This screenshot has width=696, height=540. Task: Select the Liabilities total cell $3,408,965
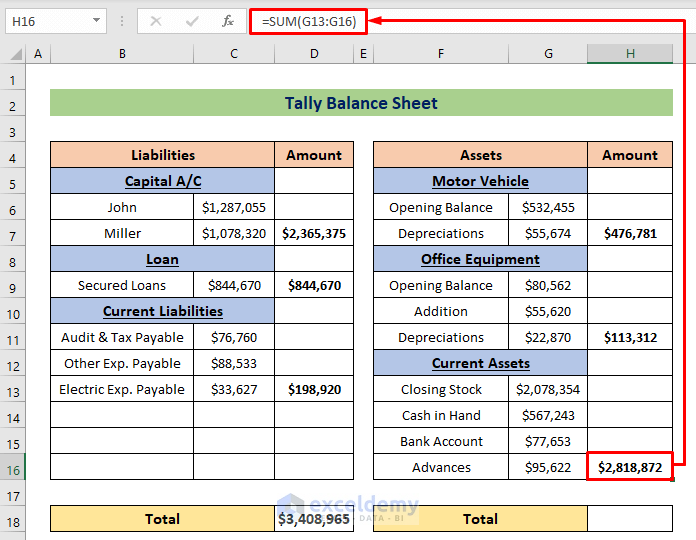(x=314, y=519)
